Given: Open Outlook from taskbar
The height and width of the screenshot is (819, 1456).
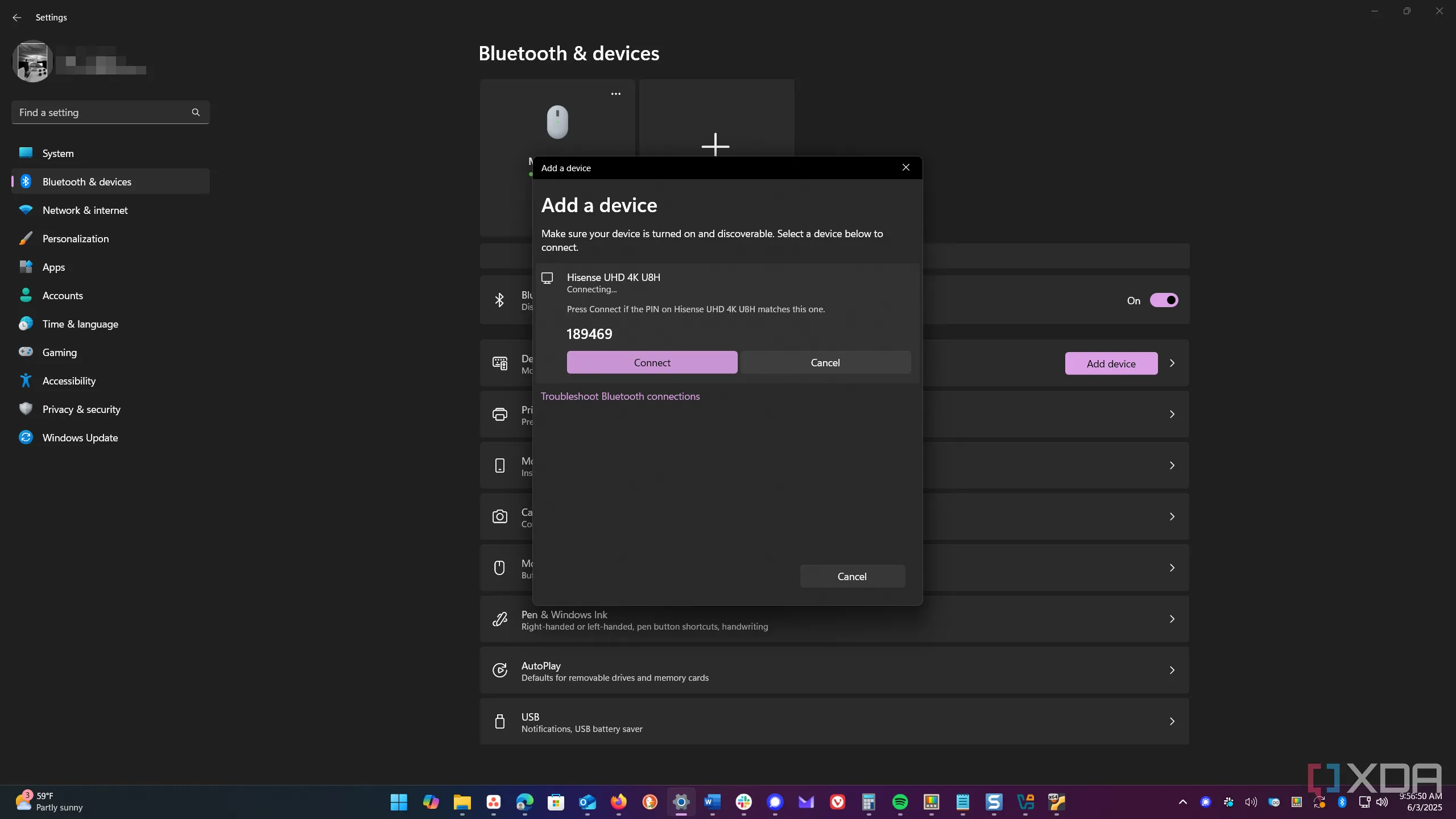Looking at the screenshot, I should tap(587, 802).
